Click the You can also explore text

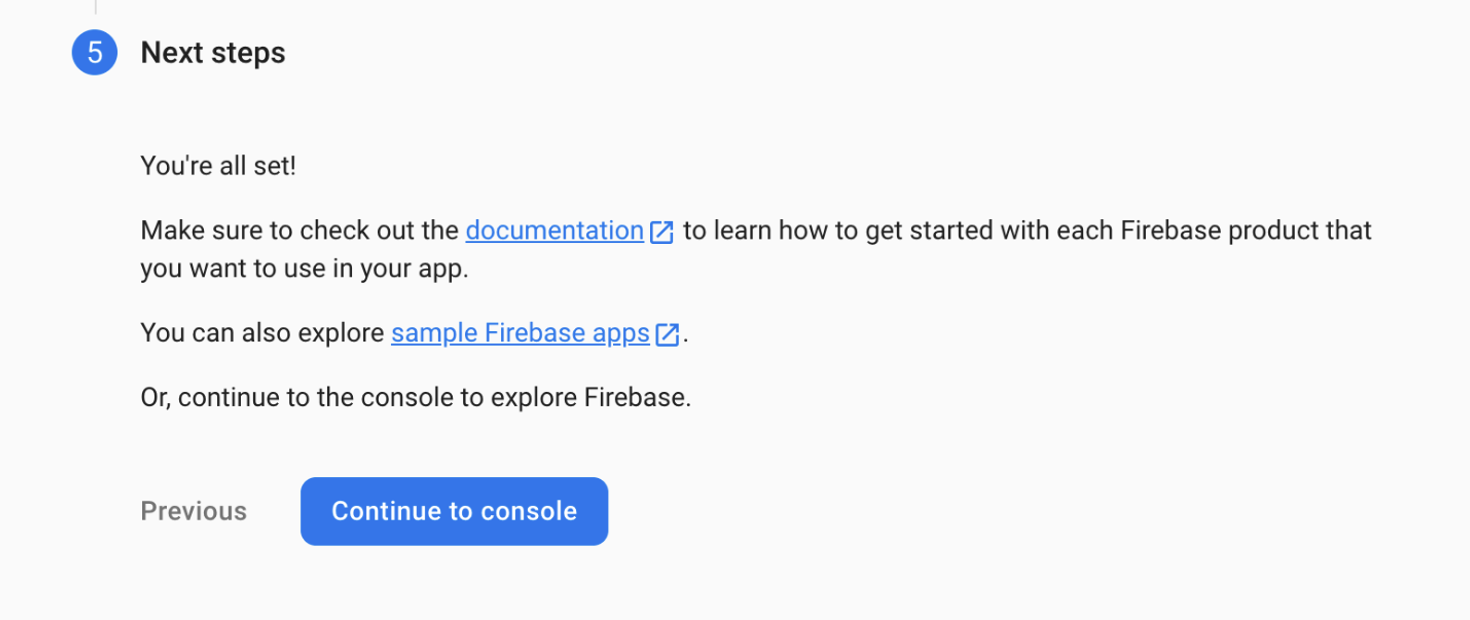pyautogui.click(x=262, y=333)
